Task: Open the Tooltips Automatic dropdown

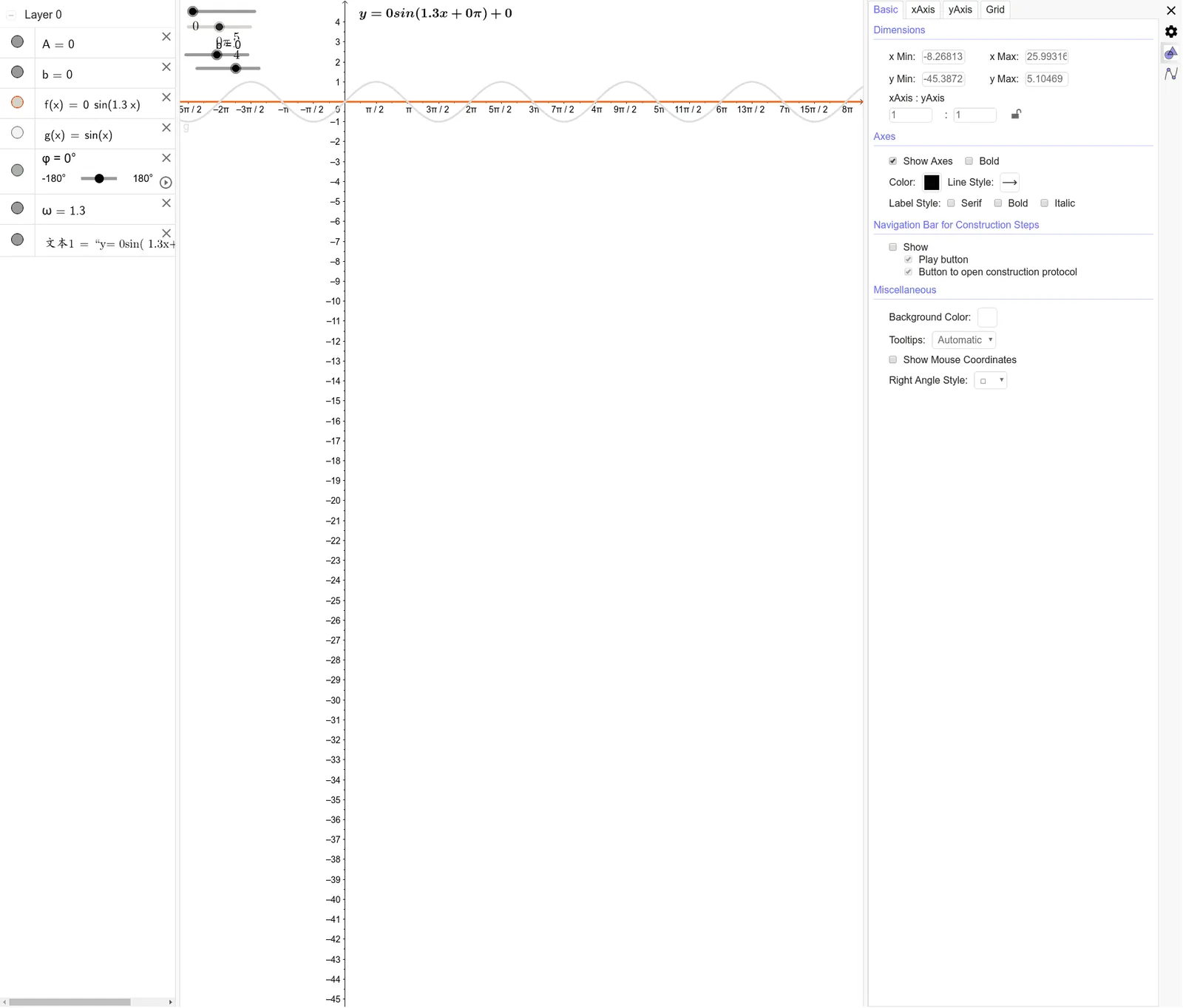Action: 964,339
